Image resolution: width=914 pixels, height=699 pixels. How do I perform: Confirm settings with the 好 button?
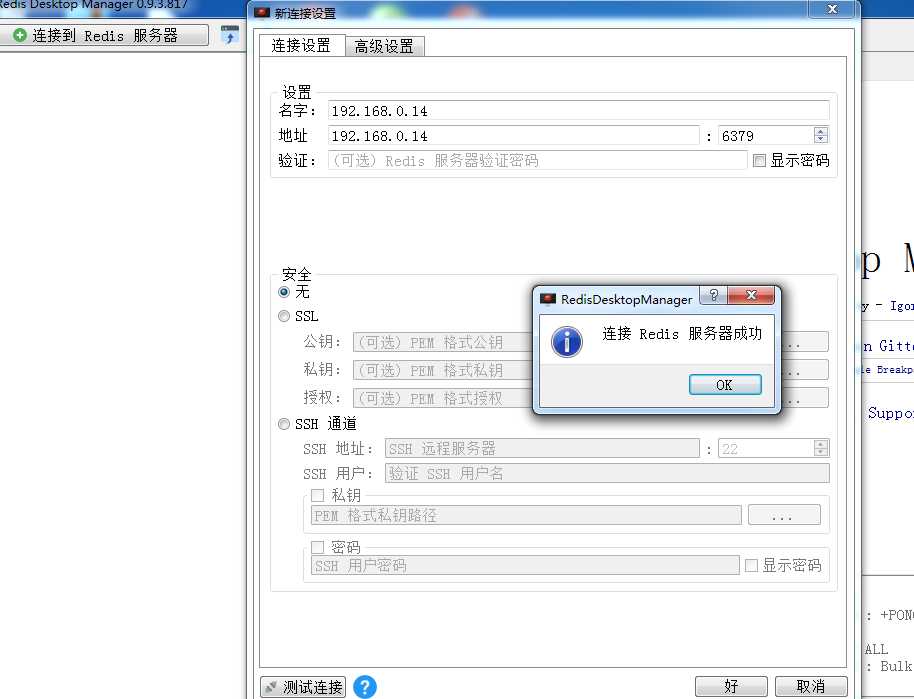click(731, 687)
